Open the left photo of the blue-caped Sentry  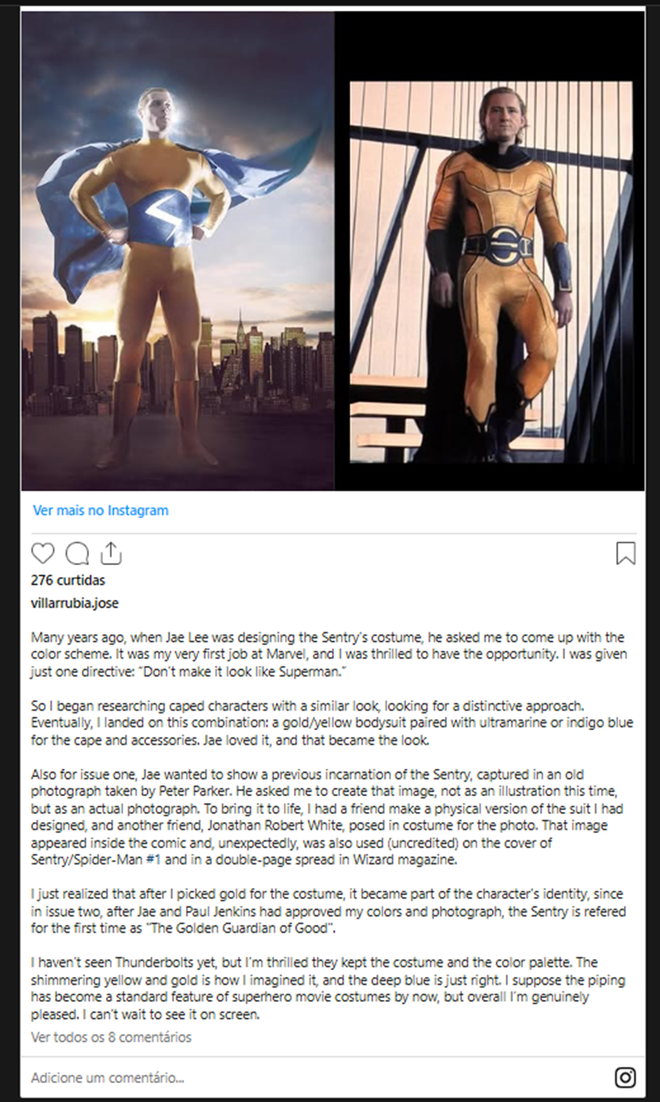click(x=178, y=250)
